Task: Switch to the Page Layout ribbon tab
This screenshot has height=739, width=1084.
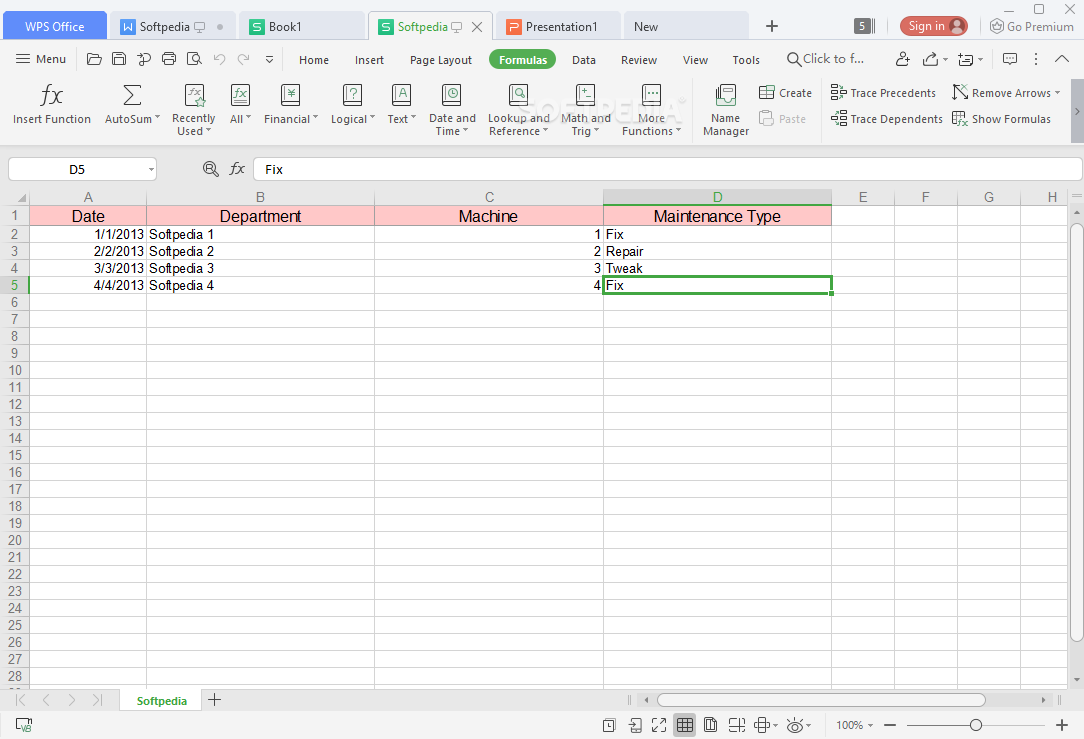Action: pos(440,60)
